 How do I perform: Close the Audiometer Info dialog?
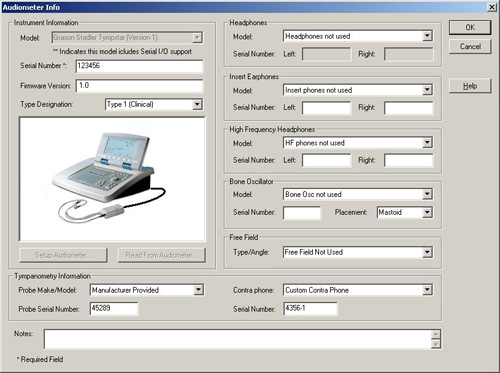tap(492, 7)
